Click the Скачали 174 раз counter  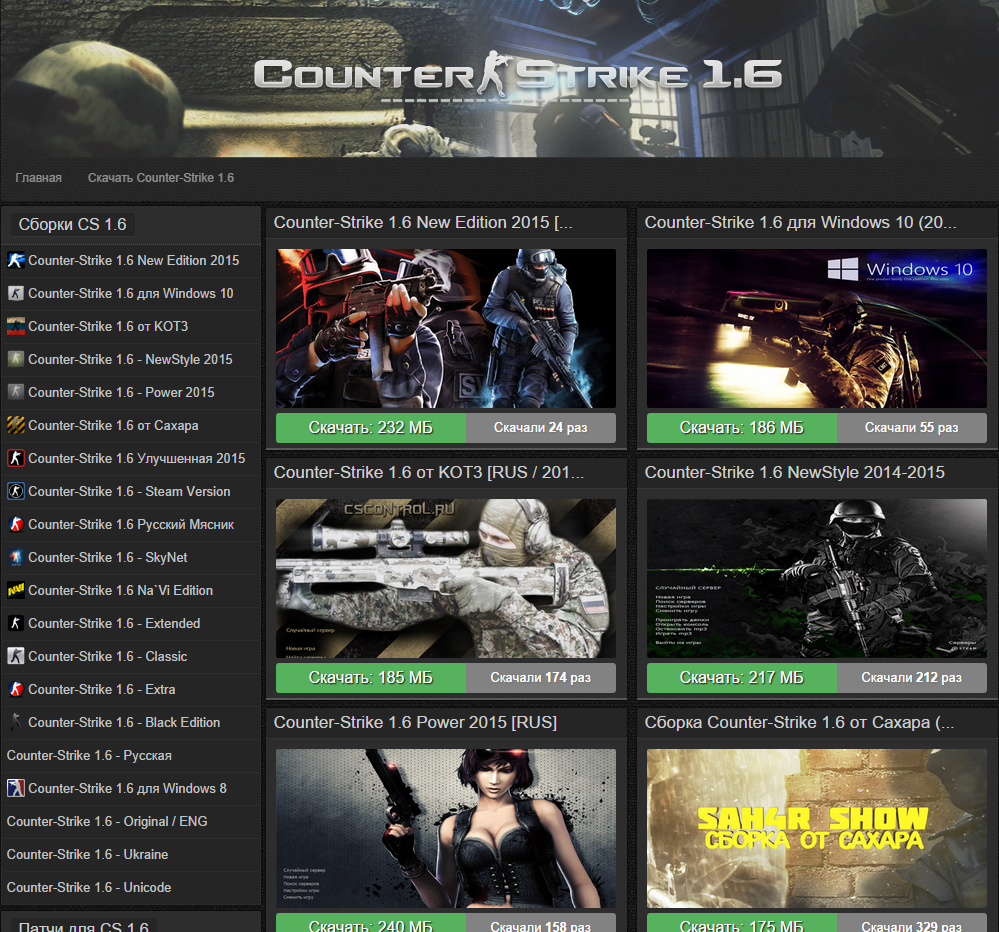point(541,678)
